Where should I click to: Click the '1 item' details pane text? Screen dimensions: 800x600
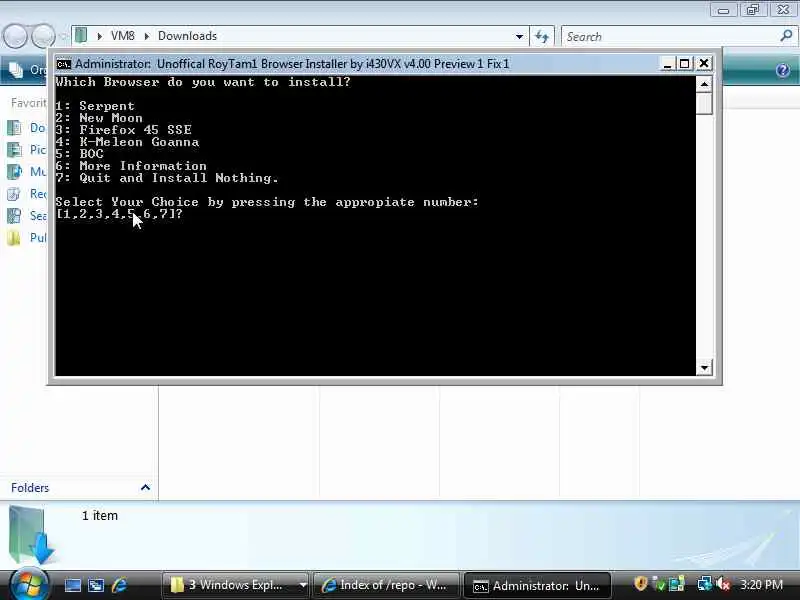pyautogui.click(x=100, y=516)
